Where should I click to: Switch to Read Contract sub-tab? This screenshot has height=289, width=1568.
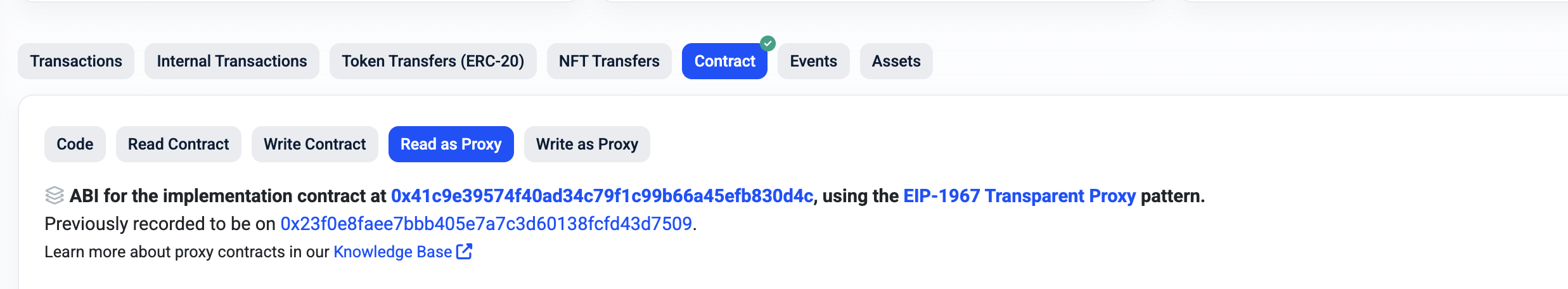coord(179,144)
